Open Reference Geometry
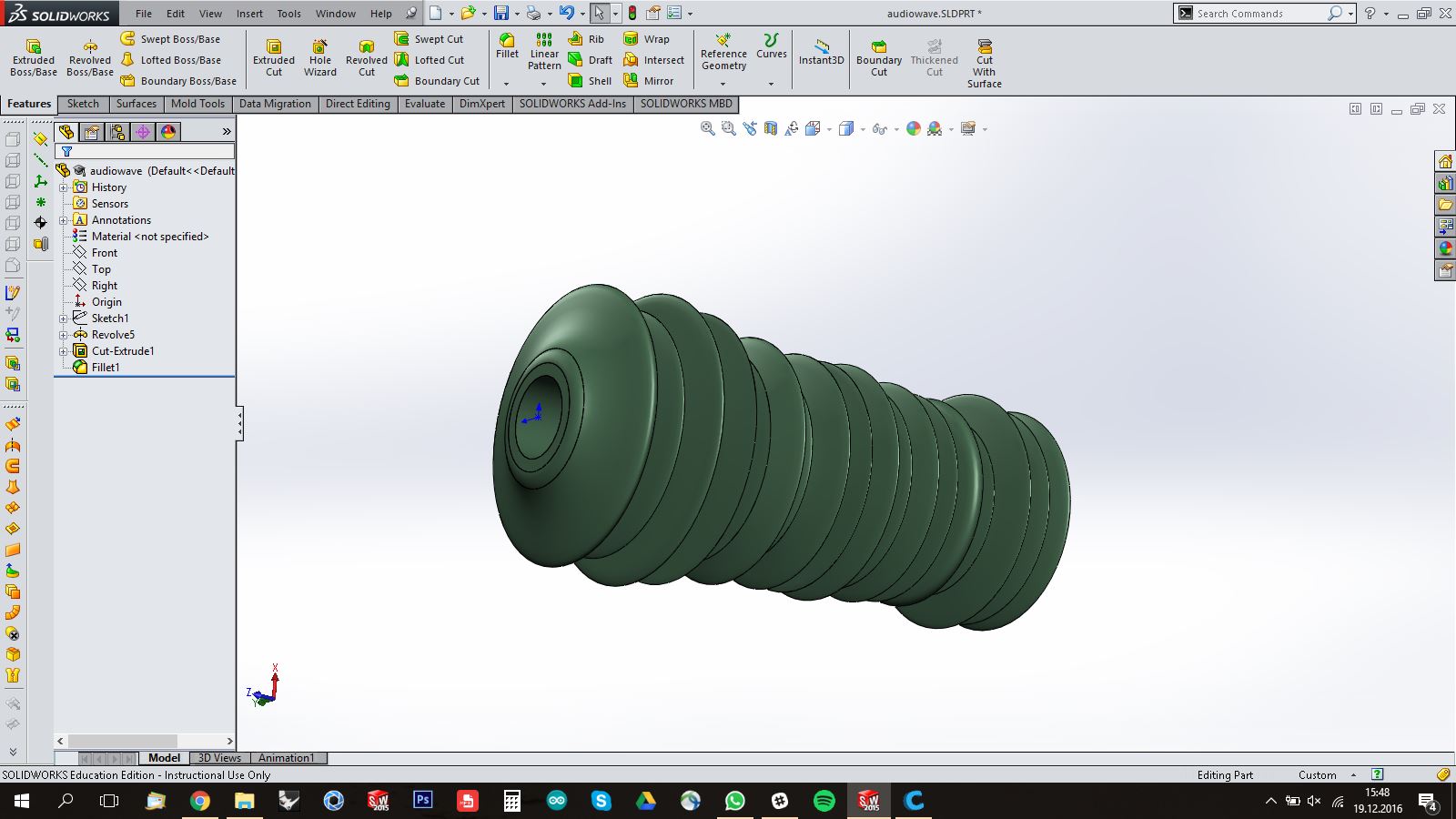This screenshot has width=1456, height=819. click(723, 52)
